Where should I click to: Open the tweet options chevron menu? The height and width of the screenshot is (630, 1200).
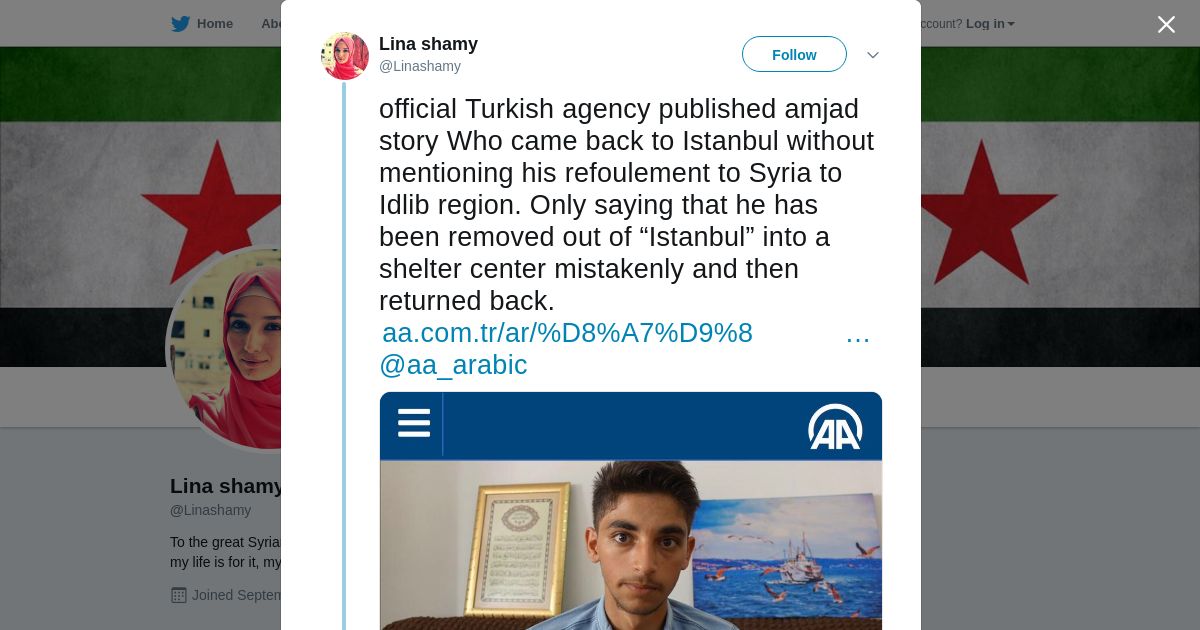tap(872, 55)
